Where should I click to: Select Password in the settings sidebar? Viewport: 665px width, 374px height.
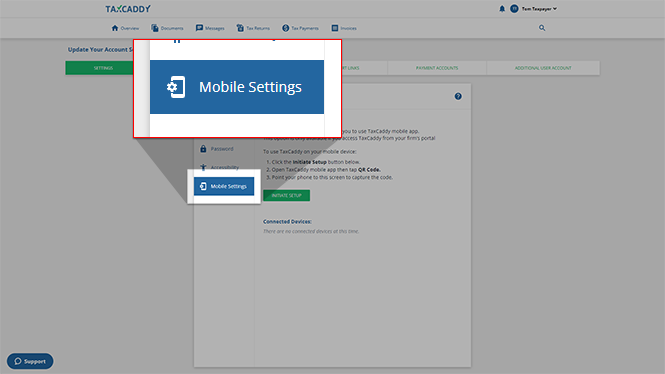tap(217, 149)
